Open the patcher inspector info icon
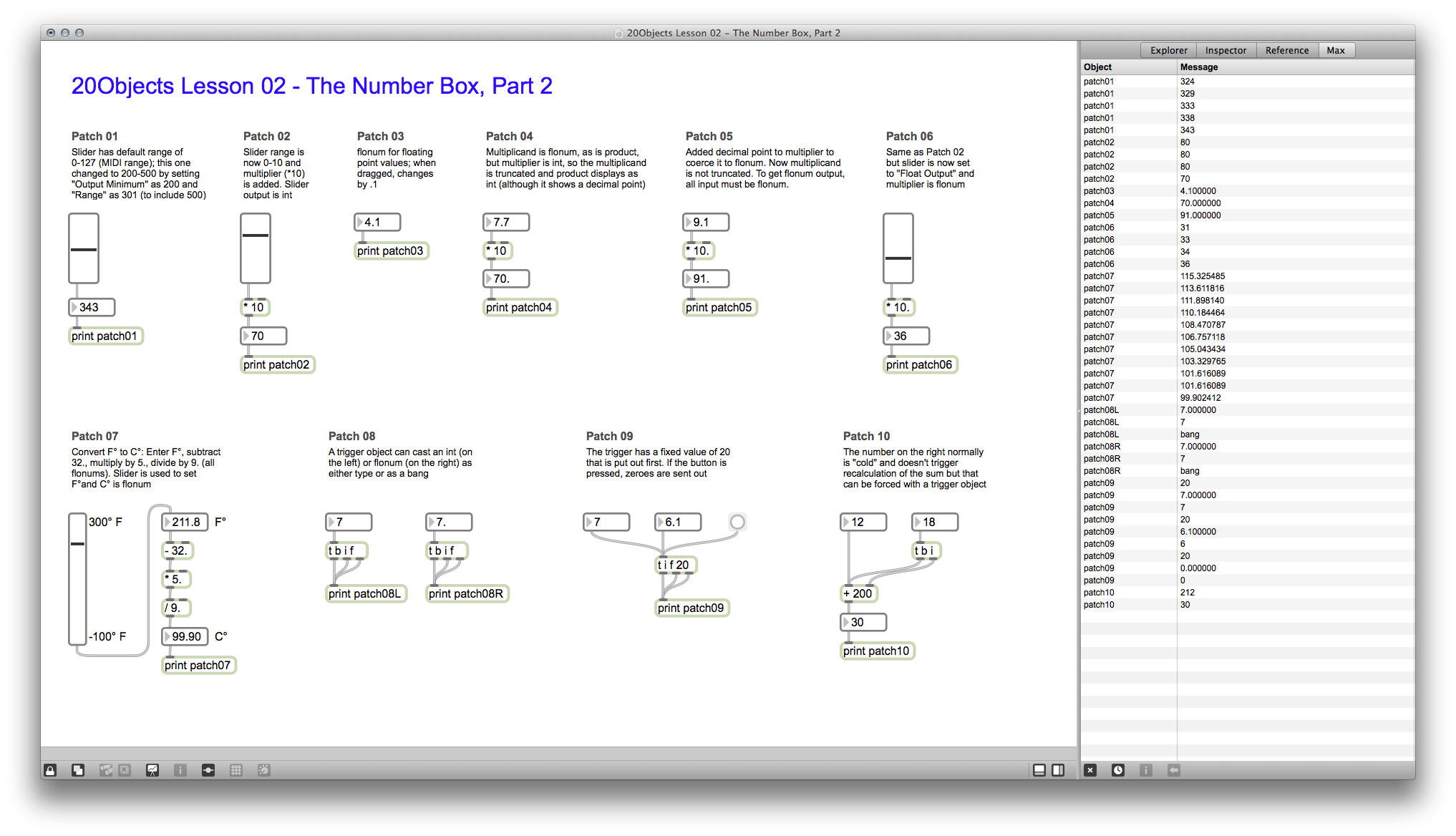The image size is (1456, 836). tap(180, 770)
